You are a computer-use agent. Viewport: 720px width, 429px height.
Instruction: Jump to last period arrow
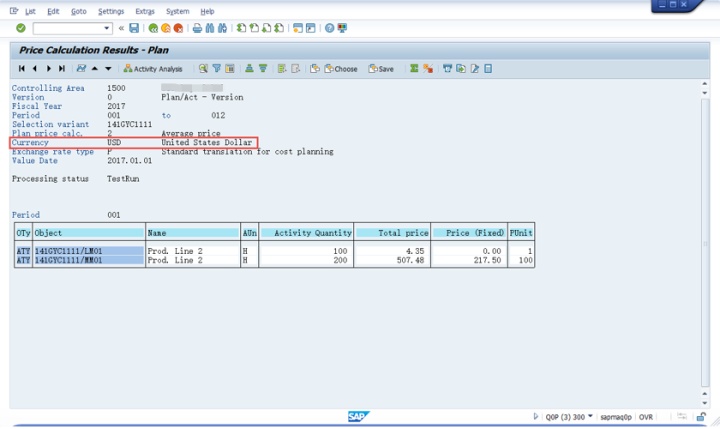(62, 68)
